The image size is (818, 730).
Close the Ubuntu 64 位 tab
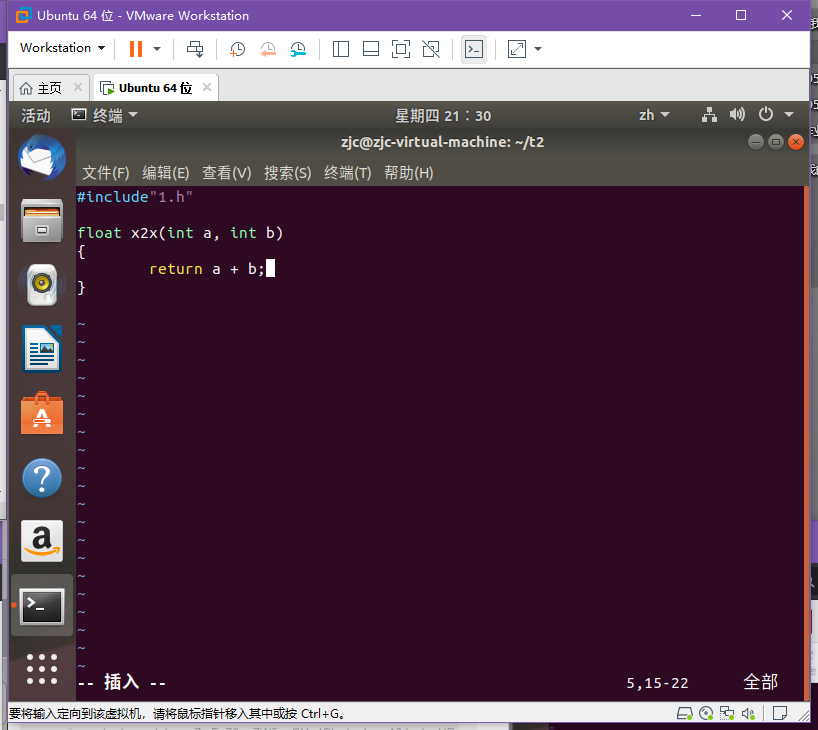[207, 87]
